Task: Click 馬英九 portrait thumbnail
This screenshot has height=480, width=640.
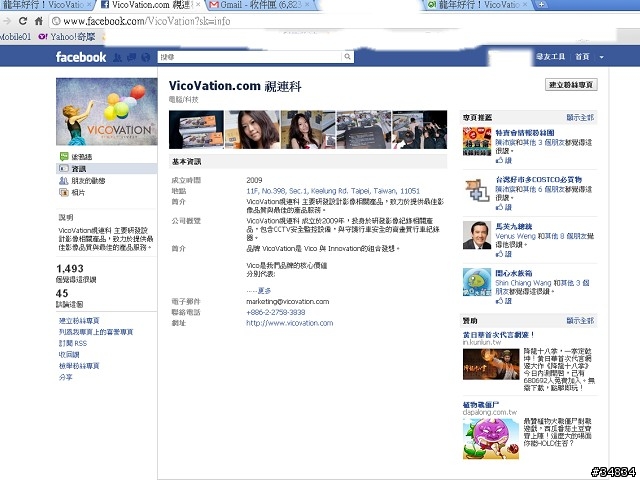Action: [477, 235]
